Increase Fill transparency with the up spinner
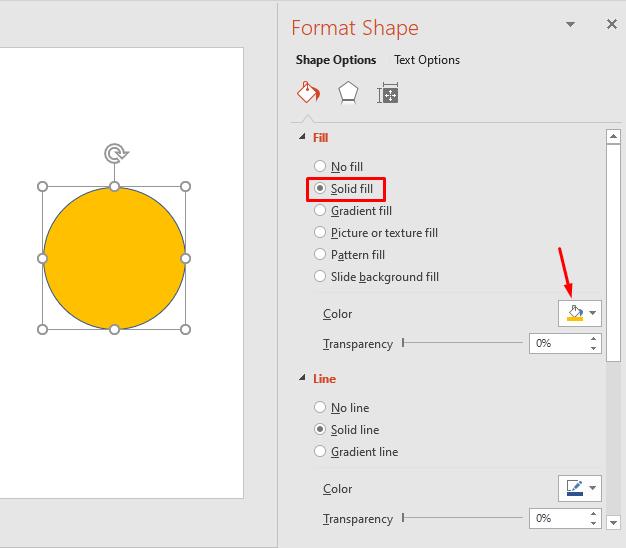Viewport: 626px width, 548px height. [594, 339]
